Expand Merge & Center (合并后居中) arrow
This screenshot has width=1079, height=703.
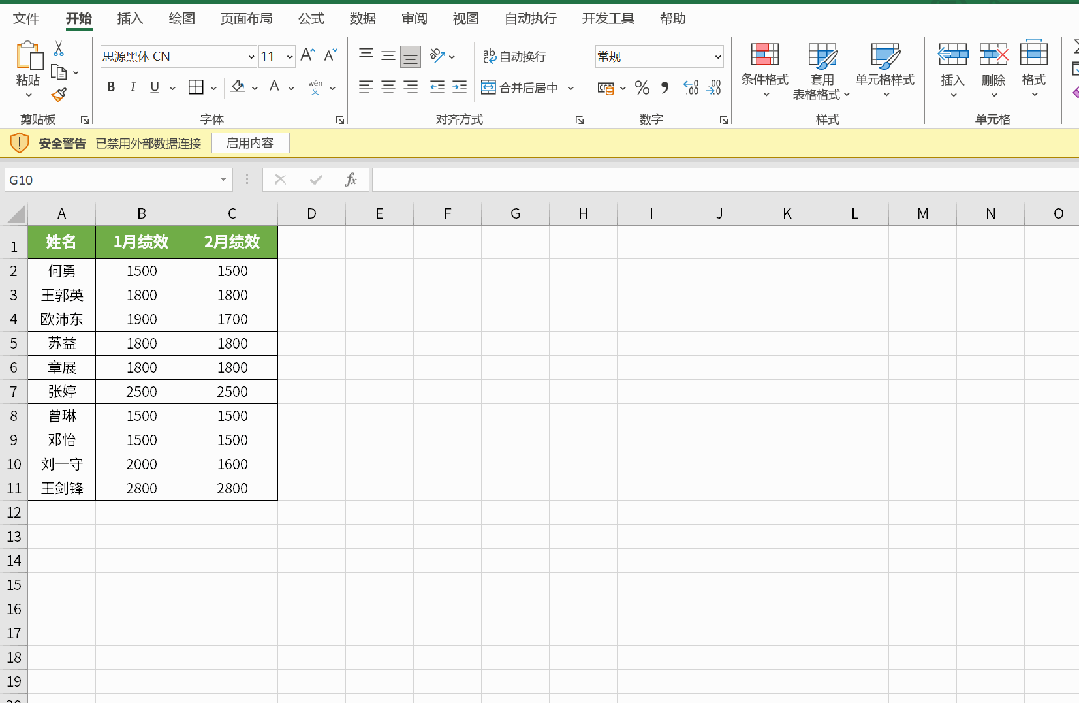coord(570,87)
